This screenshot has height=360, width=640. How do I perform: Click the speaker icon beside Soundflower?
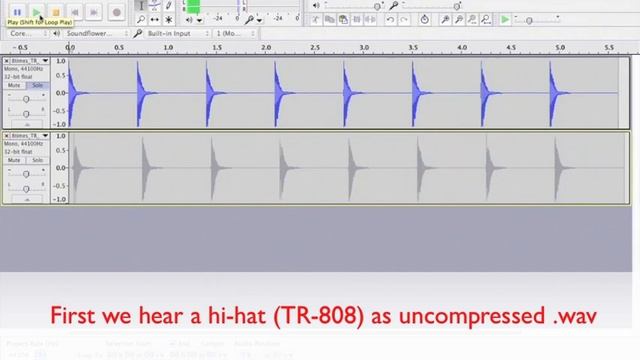pyautogui.click(x=57, y=33)
